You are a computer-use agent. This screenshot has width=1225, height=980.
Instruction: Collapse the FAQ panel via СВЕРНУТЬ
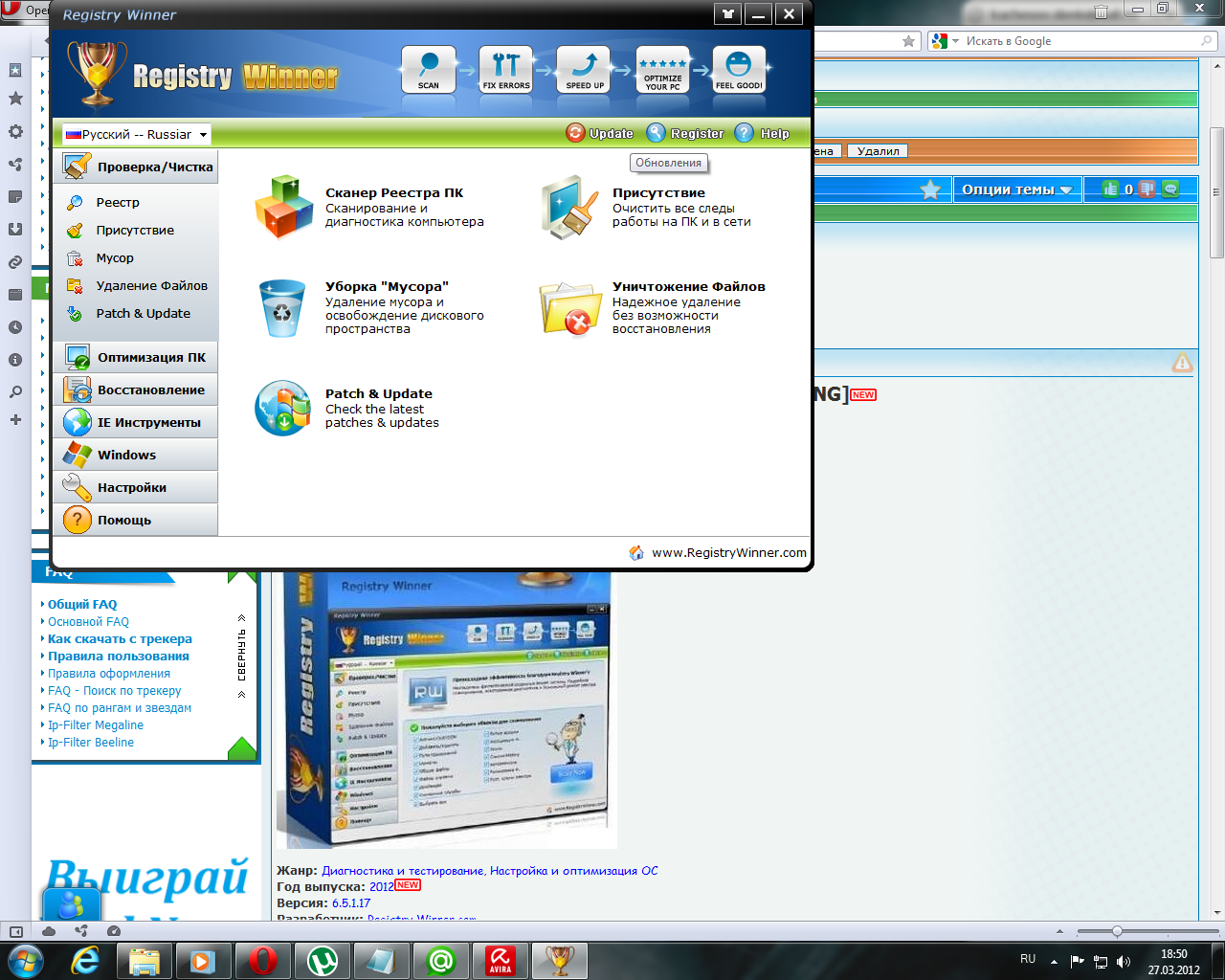click(x=242, y=656)
